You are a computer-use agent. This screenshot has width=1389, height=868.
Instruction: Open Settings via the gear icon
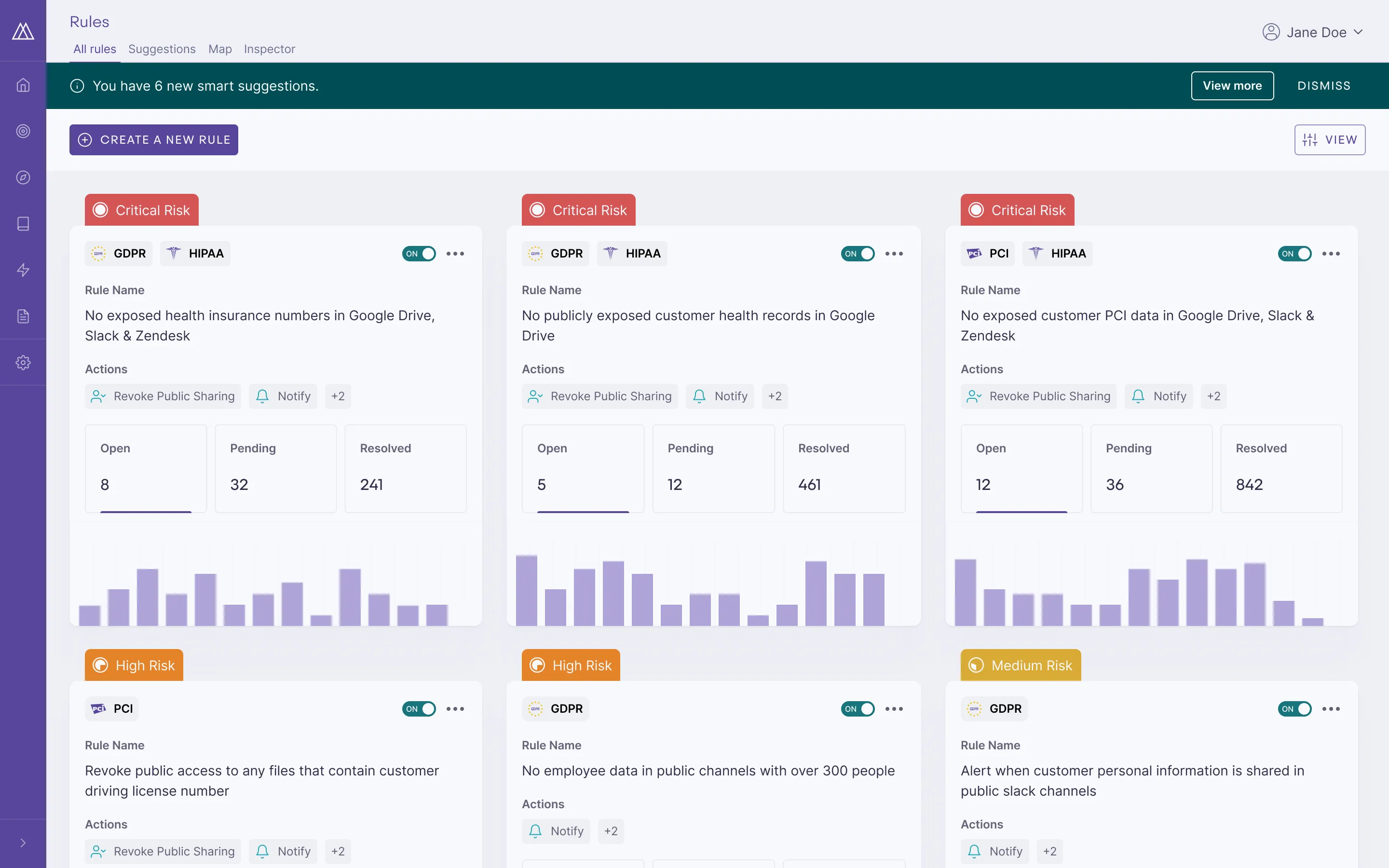(x=23, y=362)
